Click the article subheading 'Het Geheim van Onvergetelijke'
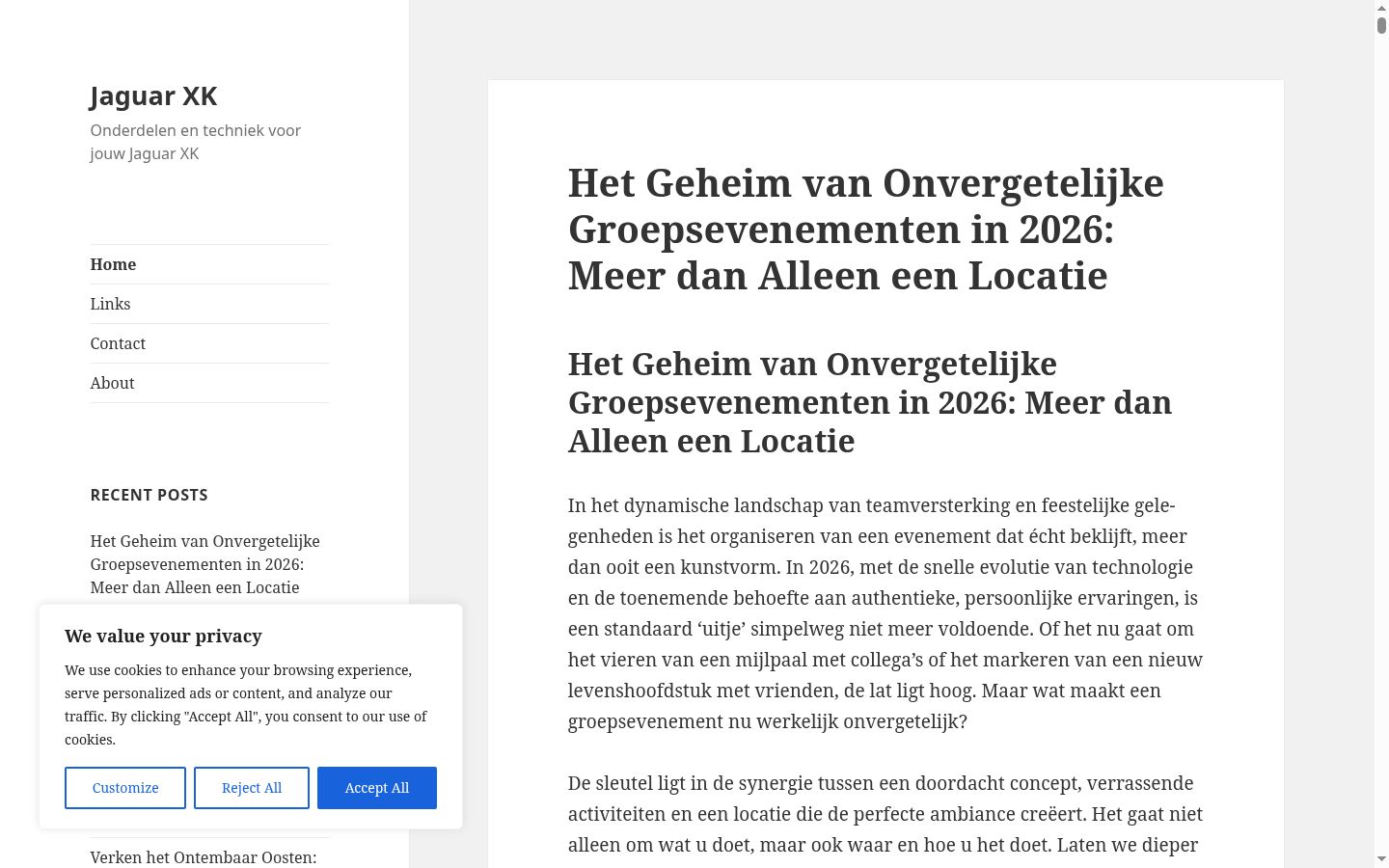 click(x=869, y=402)
